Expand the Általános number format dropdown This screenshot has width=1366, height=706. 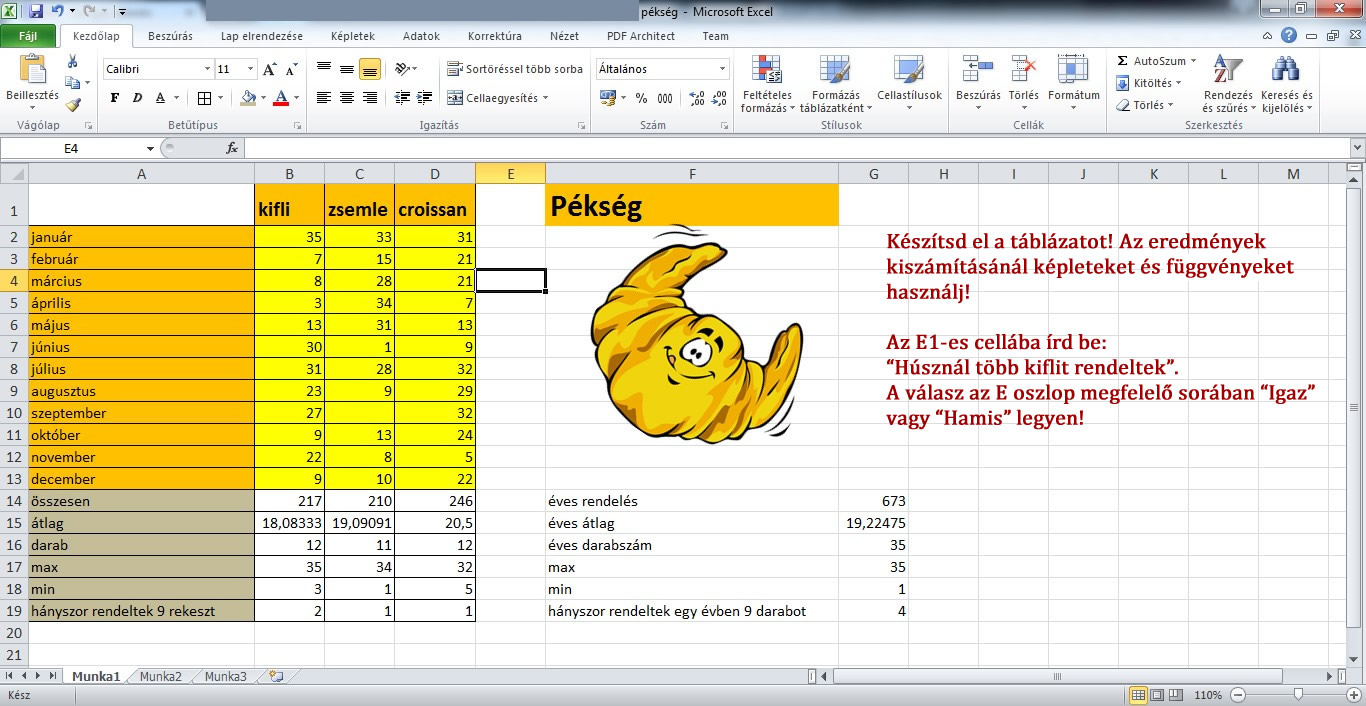tap(722, 69)
